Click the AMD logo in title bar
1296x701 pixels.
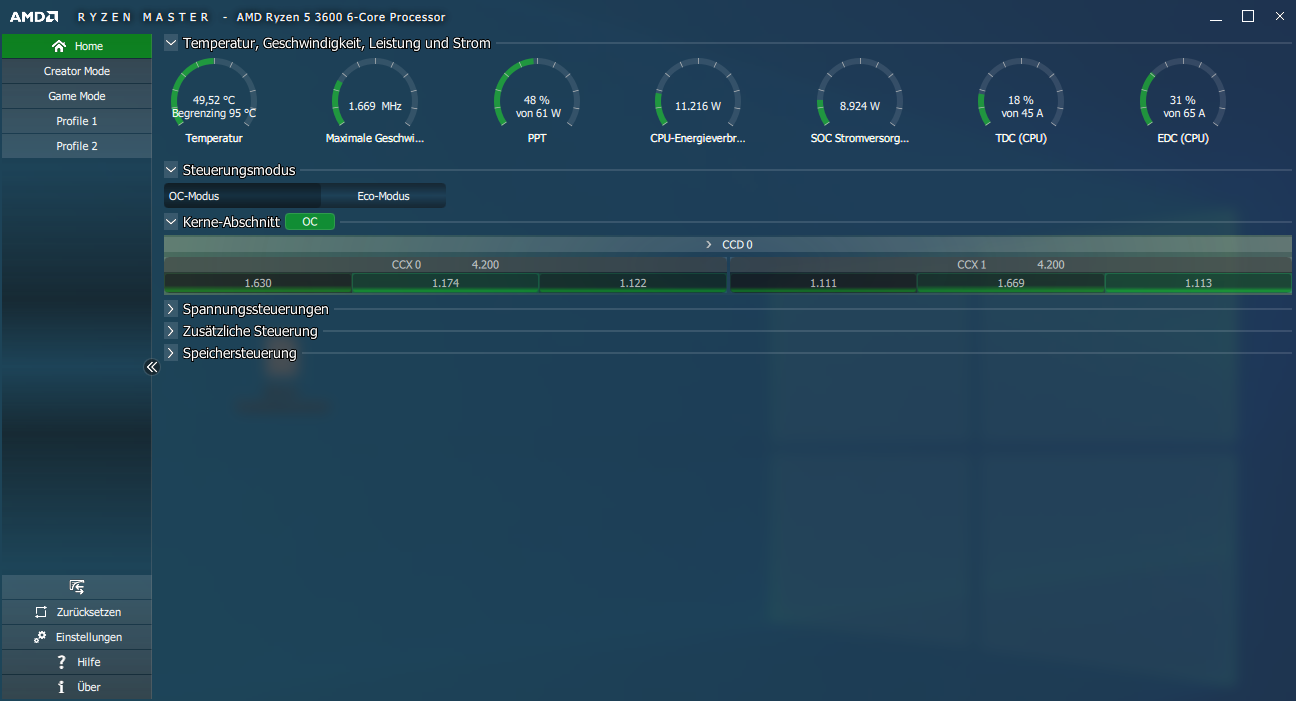click(x=34, y=17)
